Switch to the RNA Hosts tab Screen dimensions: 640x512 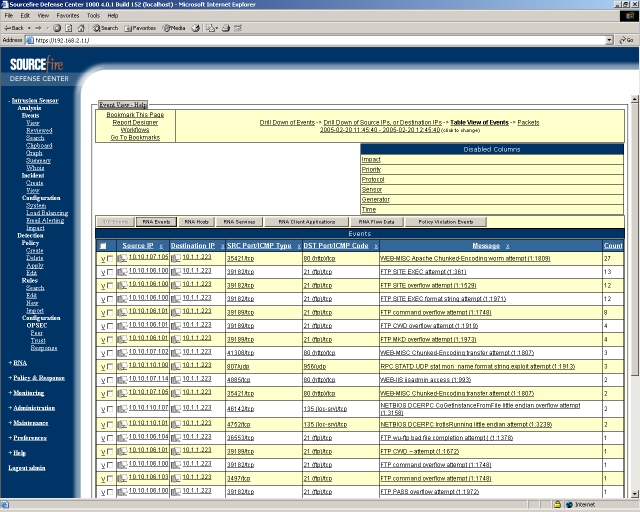(x=197, y=222)
